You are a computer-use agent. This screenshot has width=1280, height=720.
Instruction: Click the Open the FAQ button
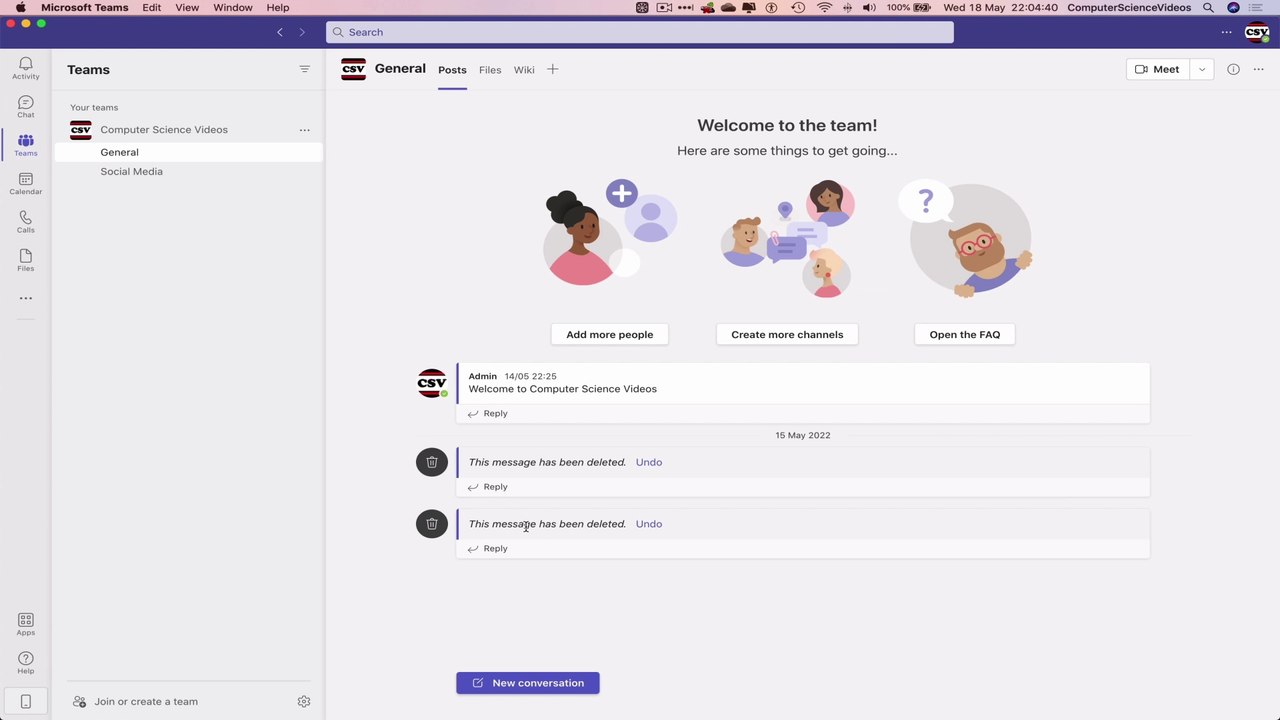965,335
